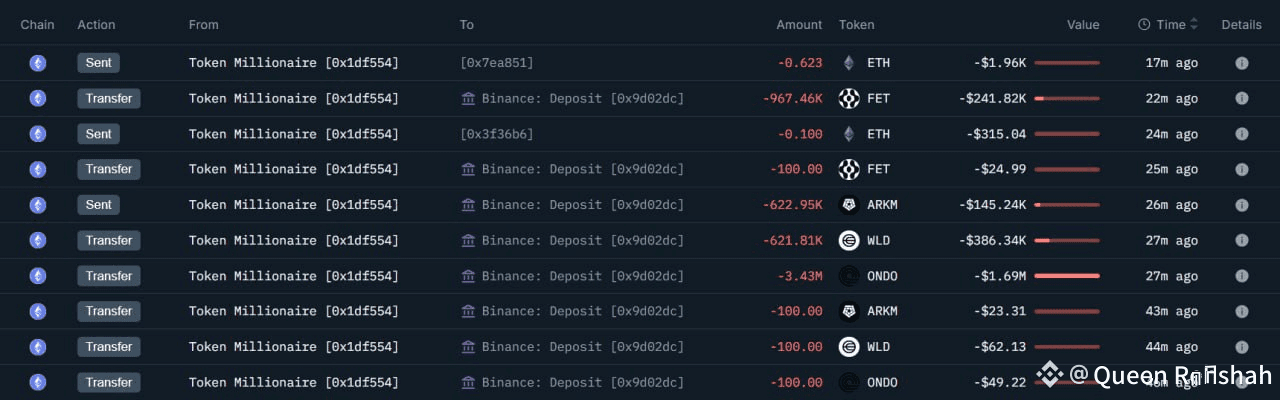Click Sent action tag in first row
Viewport: 1280px width, 400px height.
coord(98,63)
